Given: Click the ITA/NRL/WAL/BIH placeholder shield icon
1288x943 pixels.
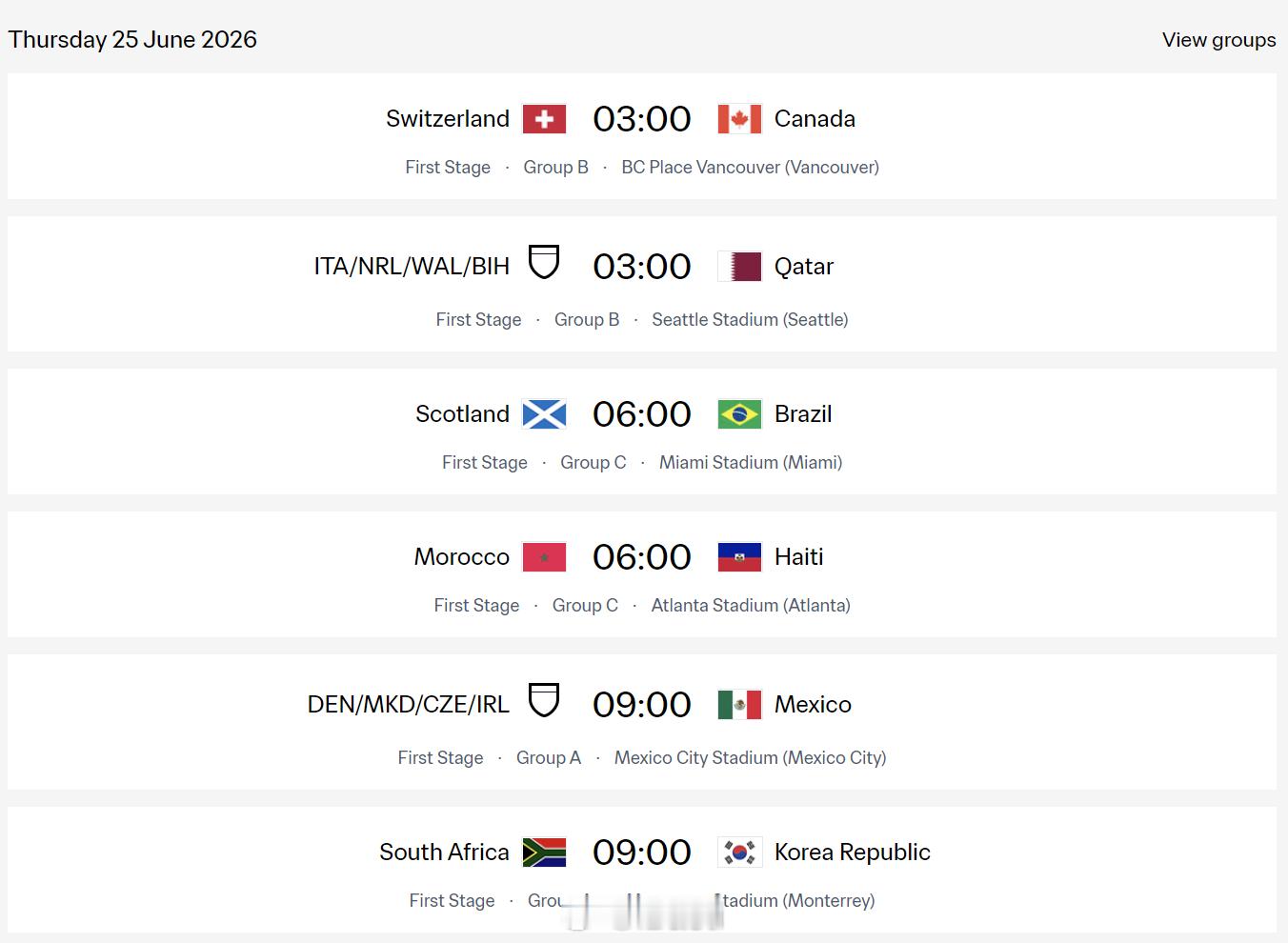Looking at the screenshot, I should coord(544,262).
